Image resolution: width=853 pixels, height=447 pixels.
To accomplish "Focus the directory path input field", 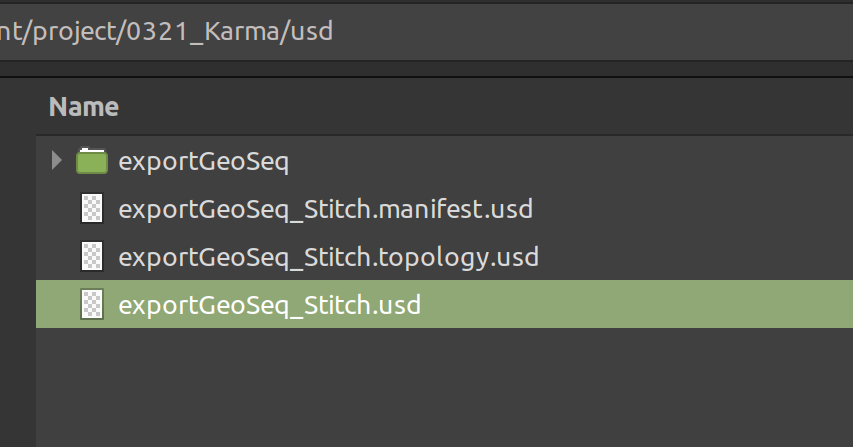I will [426, 32].
